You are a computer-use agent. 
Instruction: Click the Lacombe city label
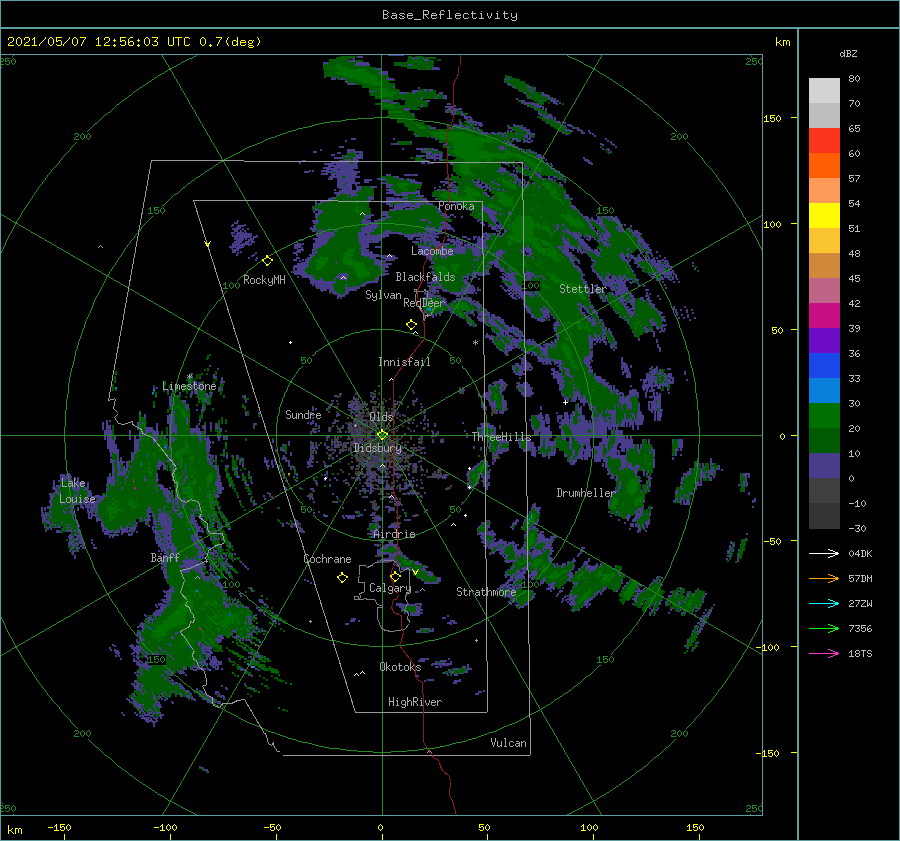(x=432, y=251)
